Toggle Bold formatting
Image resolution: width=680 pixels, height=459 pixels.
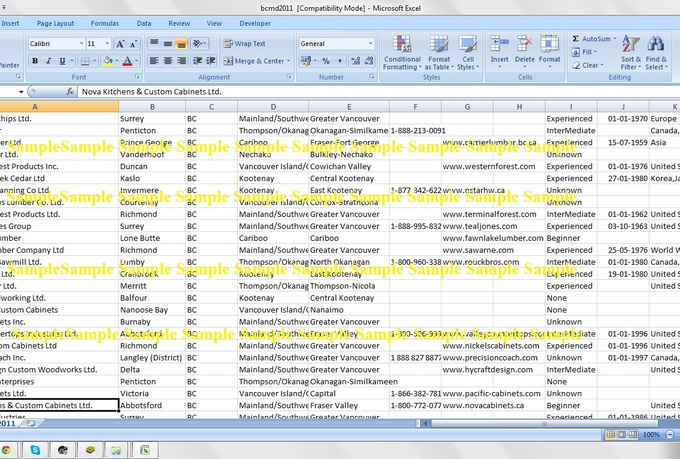coord(34,61)
